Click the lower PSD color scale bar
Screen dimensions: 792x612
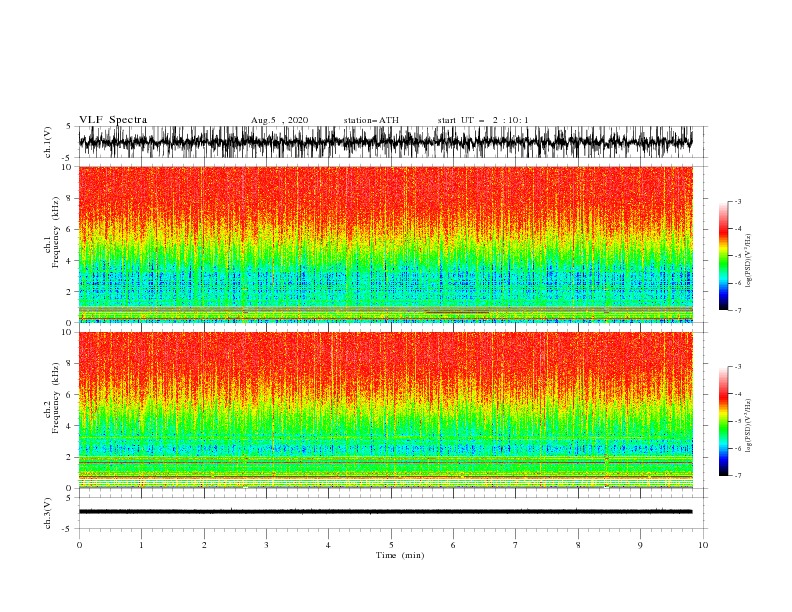tap(723, 421)
